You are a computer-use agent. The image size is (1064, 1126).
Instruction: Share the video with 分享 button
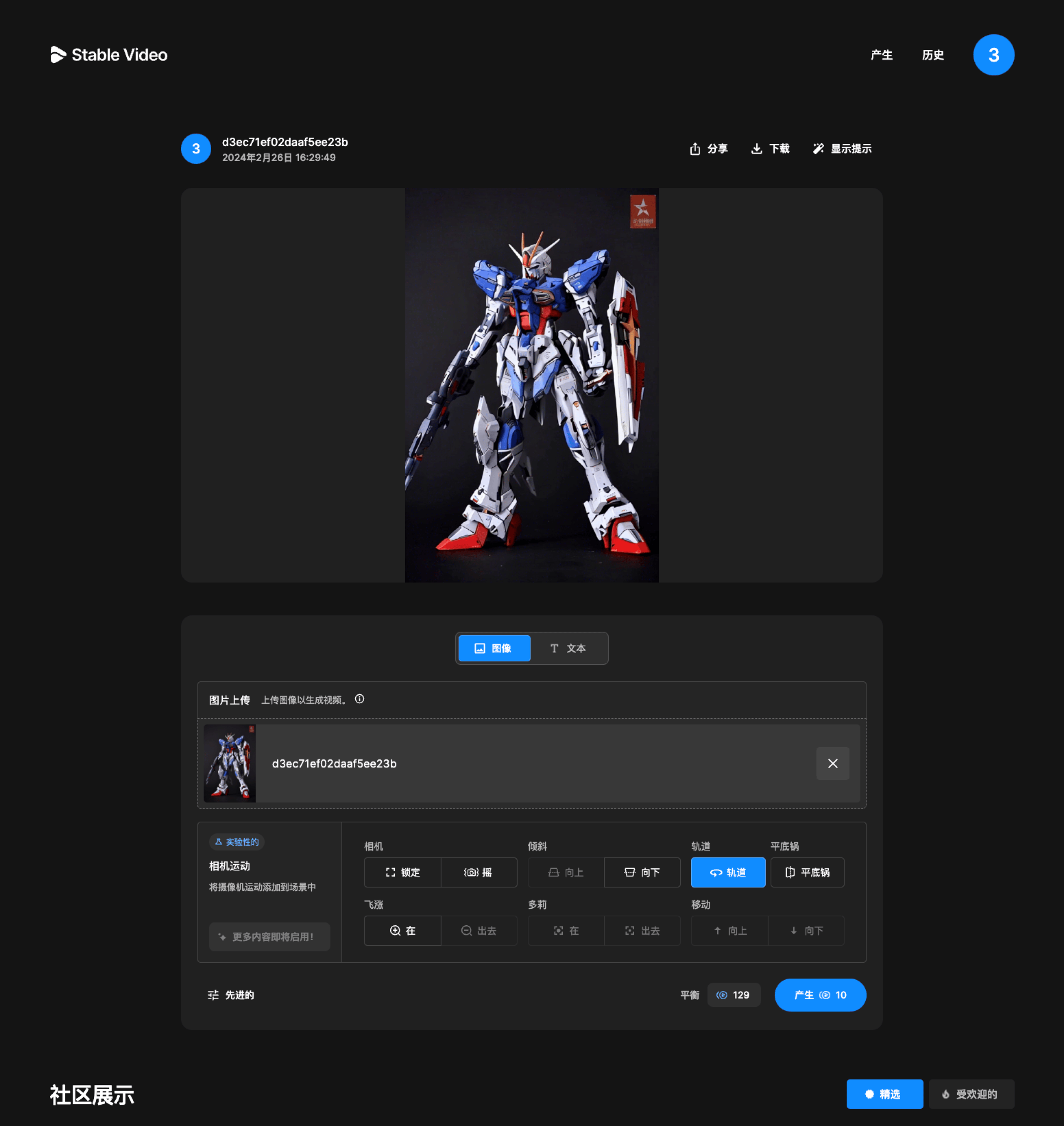(x=708, y=149)
